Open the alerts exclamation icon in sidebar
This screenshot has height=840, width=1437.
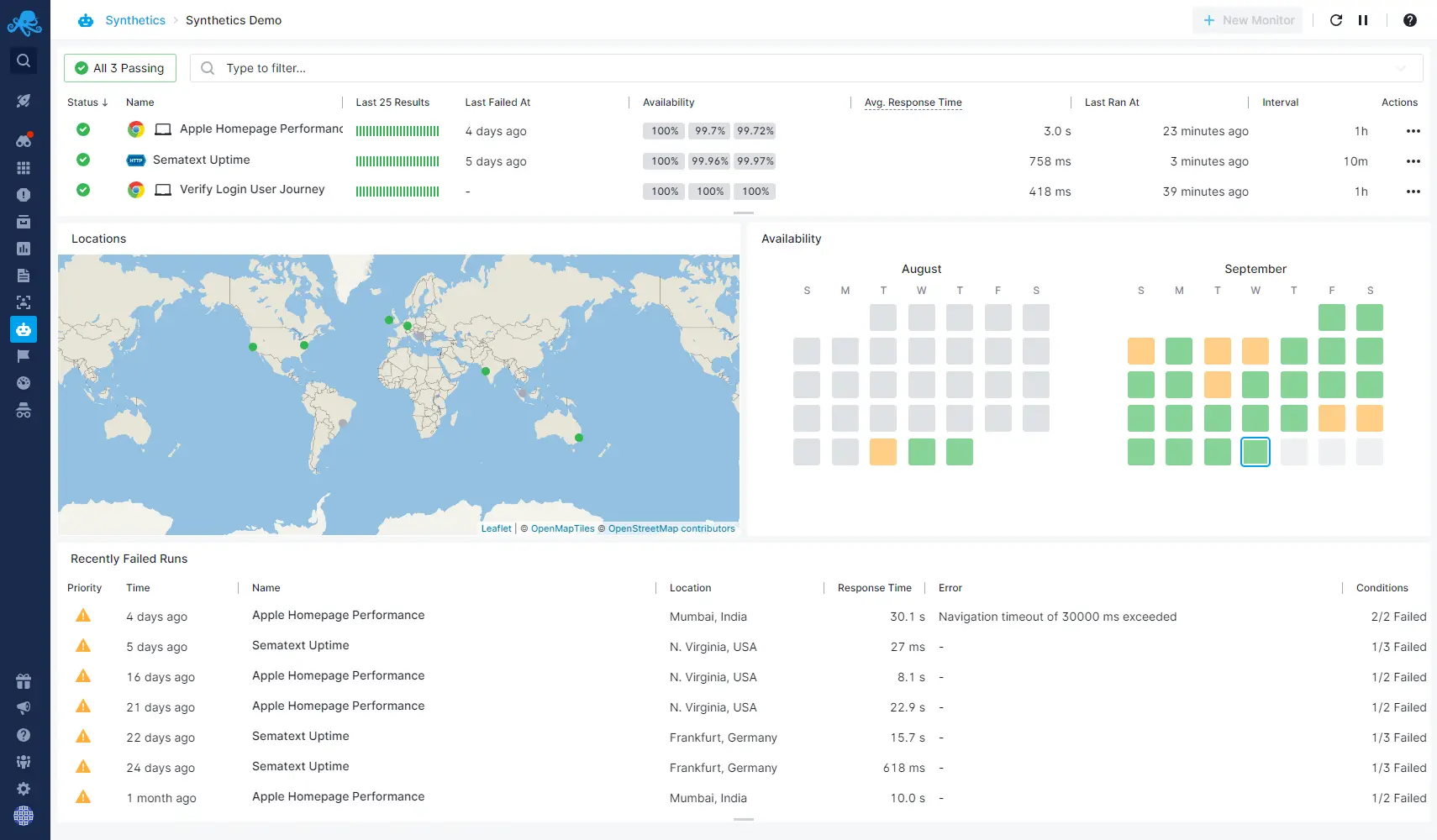tap(24, 195)
